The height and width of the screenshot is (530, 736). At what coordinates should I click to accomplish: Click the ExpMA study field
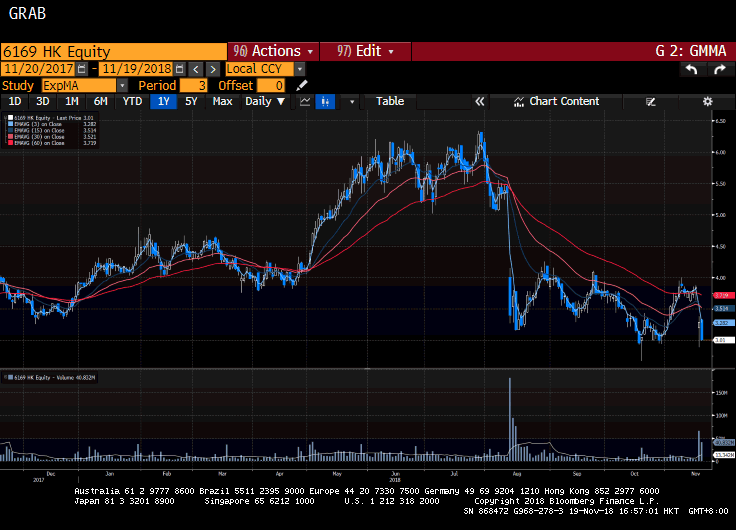[79, 85]
